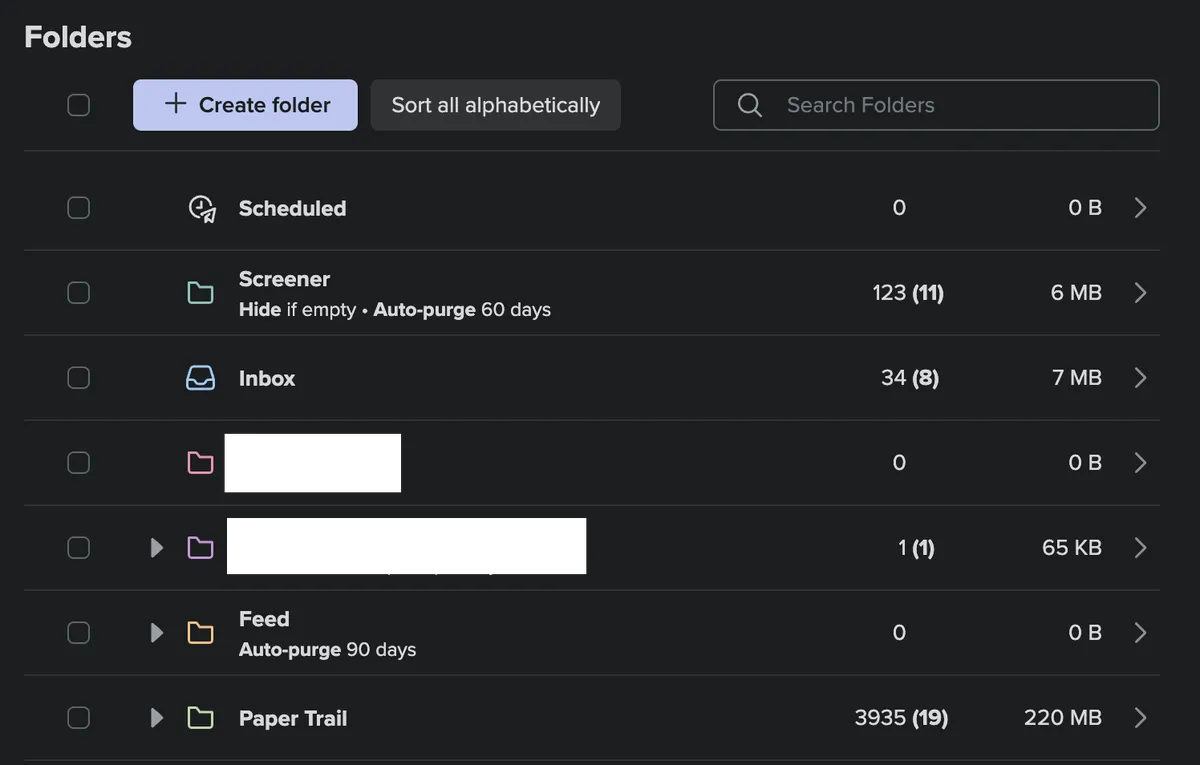Click the green Screener folder icon

200,292
